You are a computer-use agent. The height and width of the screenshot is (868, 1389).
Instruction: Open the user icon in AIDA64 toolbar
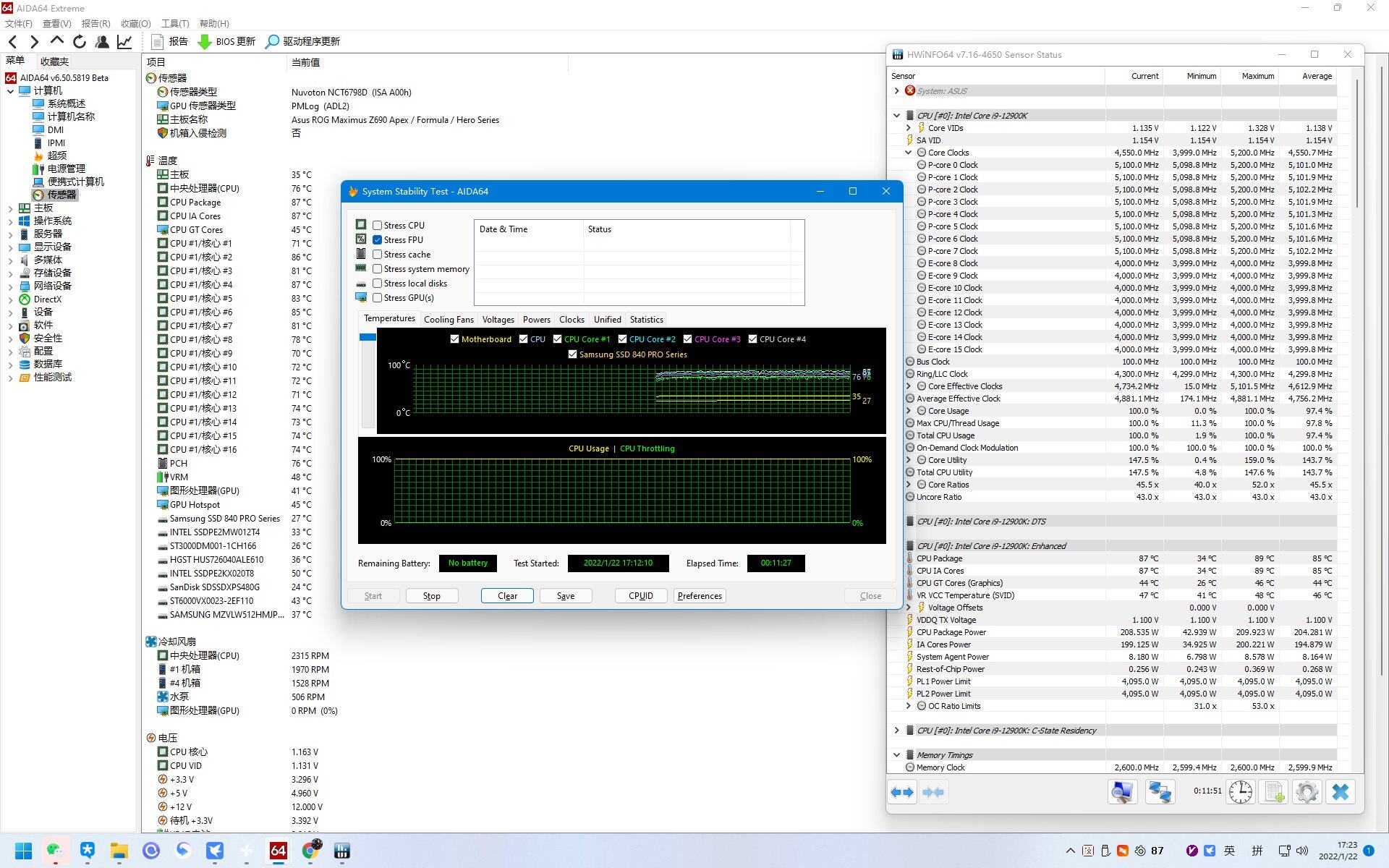tap(102, 42)
